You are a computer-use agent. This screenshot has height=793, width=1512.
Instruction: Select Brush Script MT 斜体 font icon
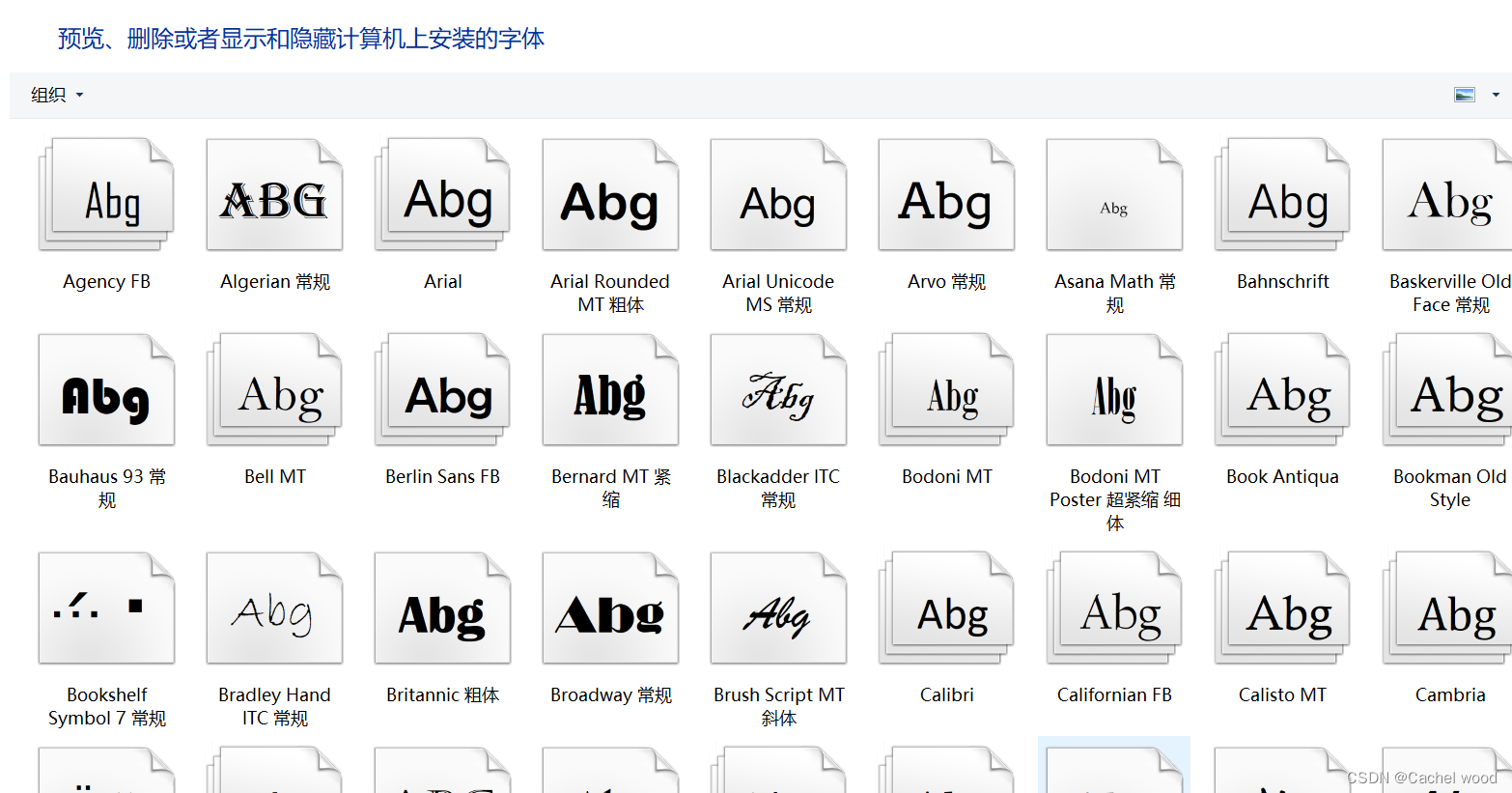click(x=778, y=608)
